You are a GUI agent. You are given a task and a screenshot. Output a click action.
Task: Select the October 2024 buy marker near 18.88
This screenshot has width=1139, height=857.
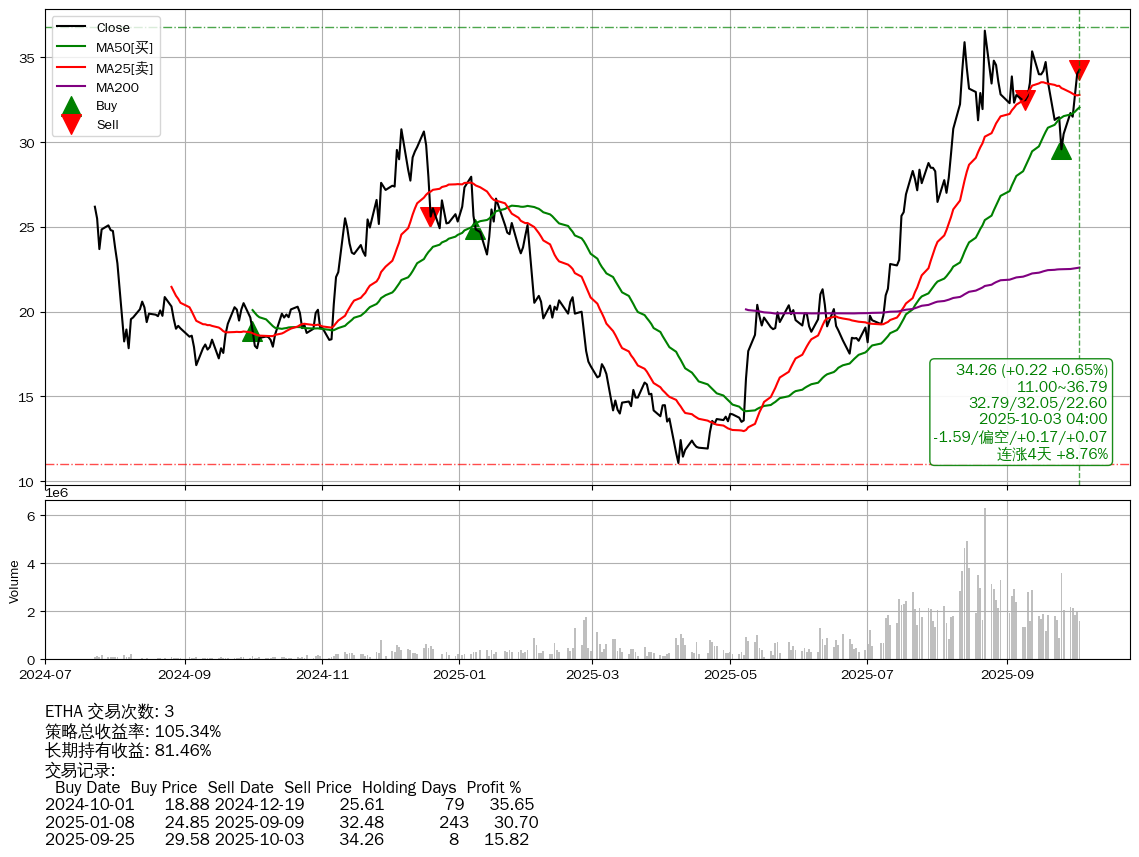coord(252,331)
